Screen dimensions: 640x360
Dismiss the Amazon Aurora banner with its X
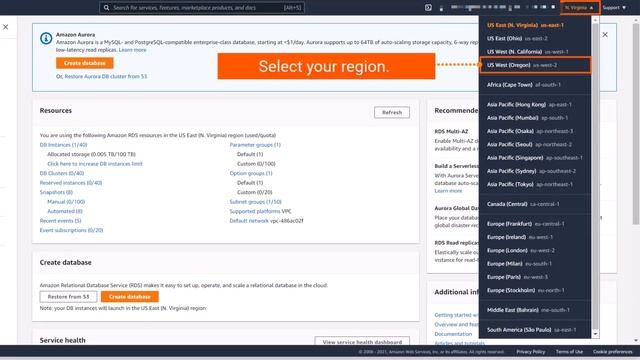[605, 35]
